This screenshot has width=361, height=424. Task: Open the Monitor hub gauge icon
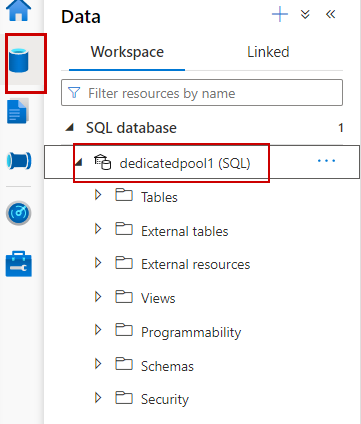(x=19, y=213)
